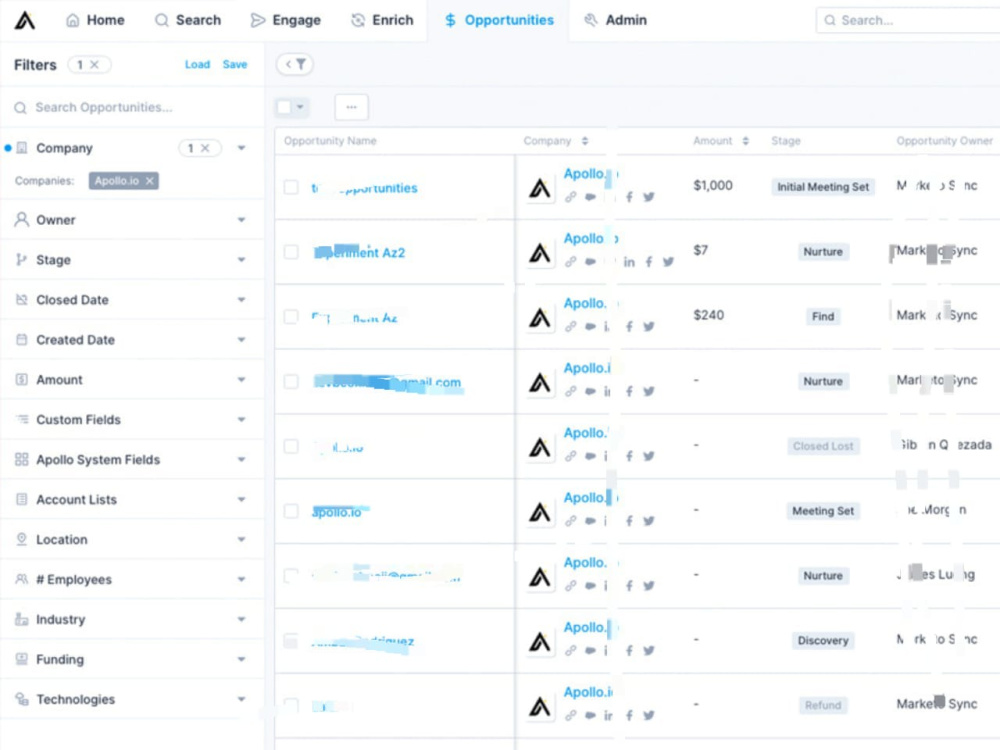Screen dimensions: 1000x750
Task: Click Load saved filters link
Action: tap(197, 64)
